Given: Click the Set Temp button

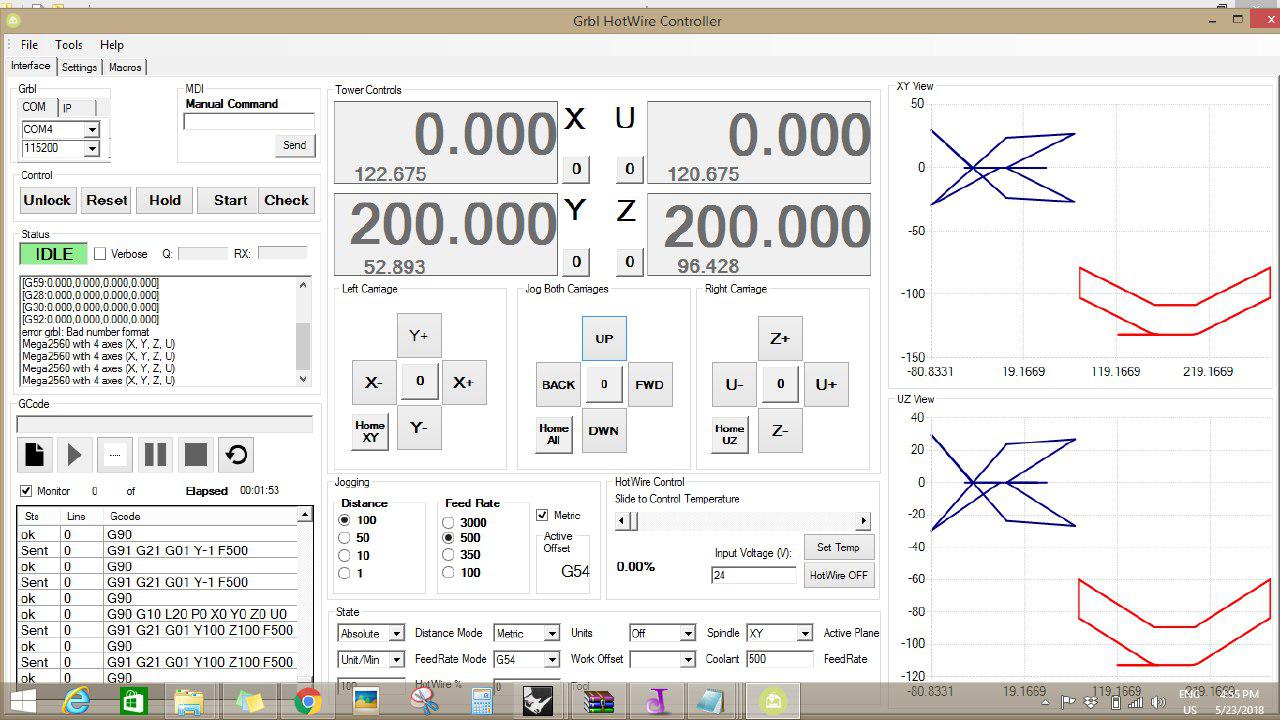Looking at the screenshot, I should 838,547.
